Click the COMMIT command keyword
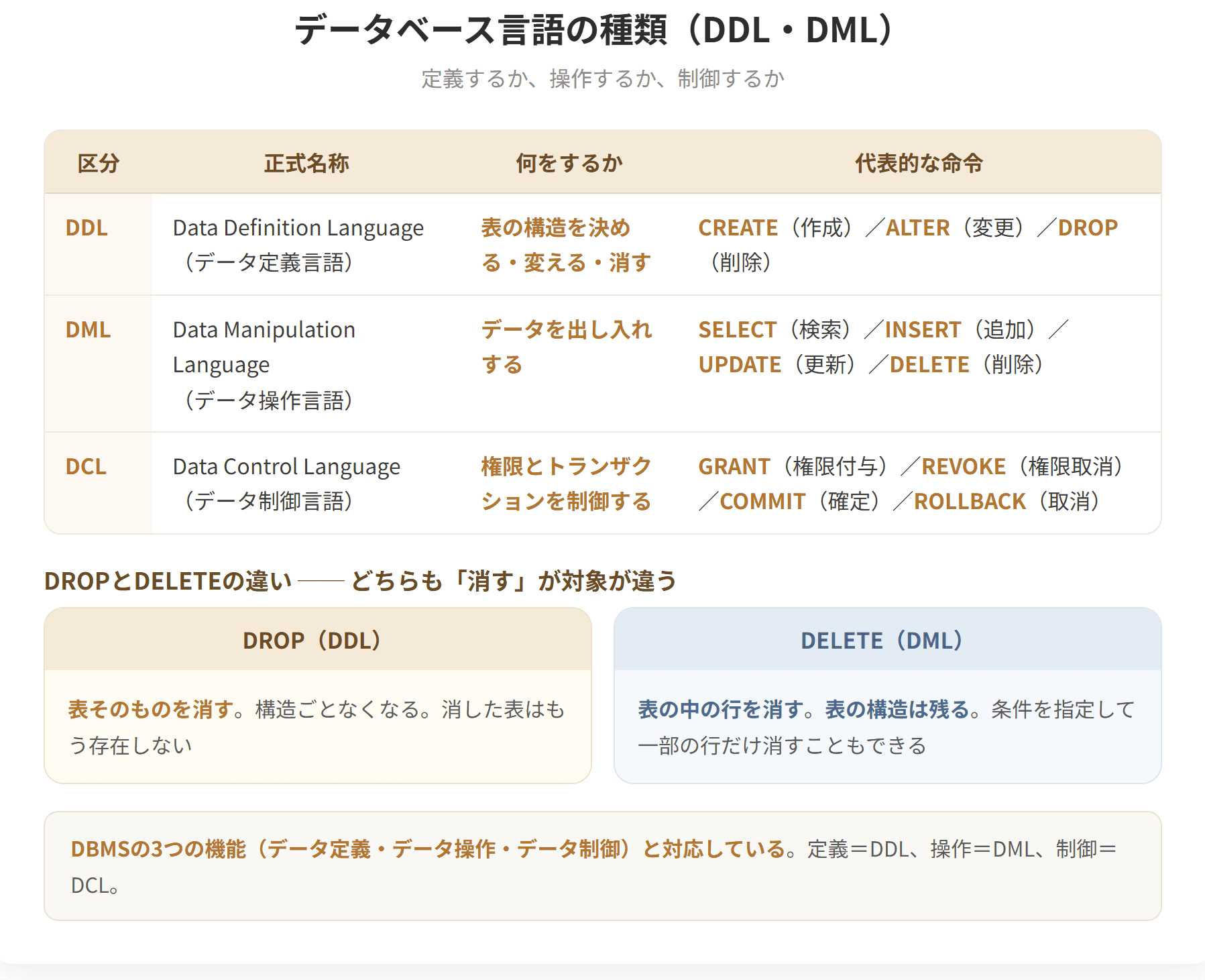The height and width of the screenshot is (980, 1205). [762, 502]
